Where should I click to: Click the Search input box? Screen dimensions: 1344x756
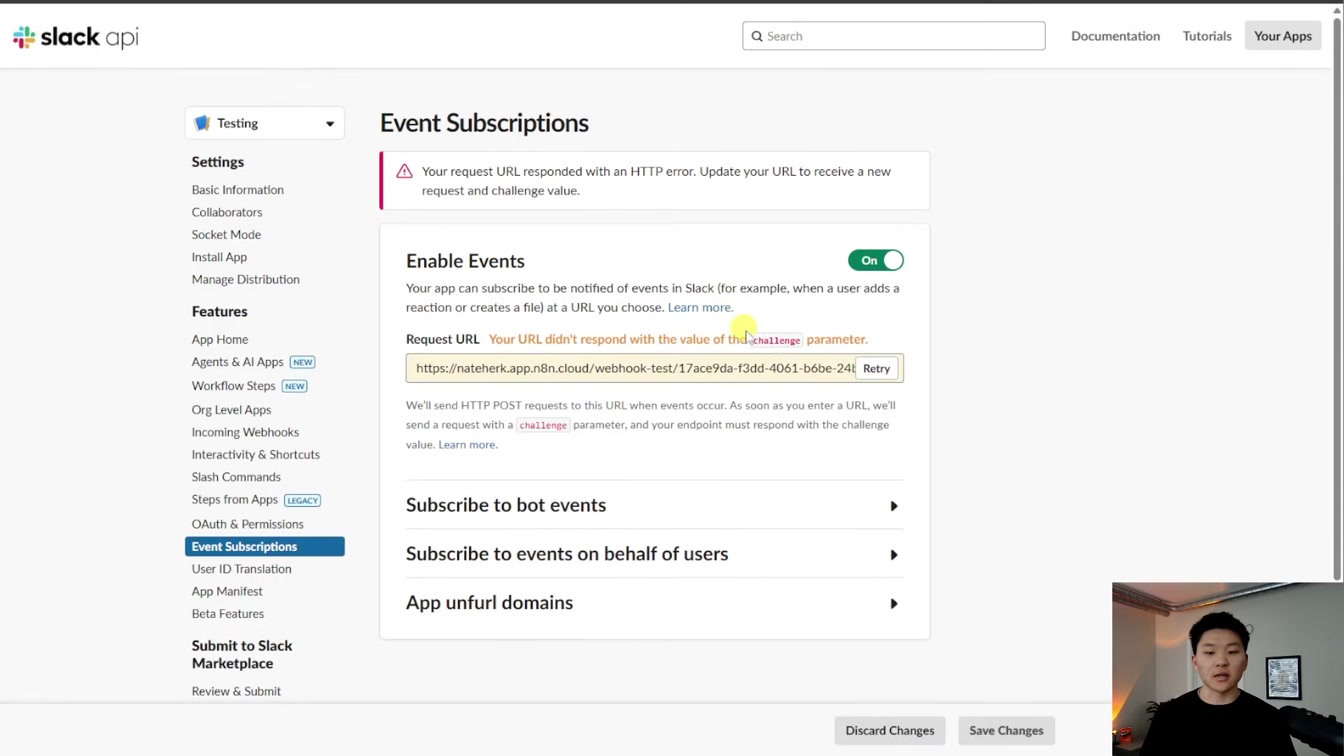click(x=894, y=36)
